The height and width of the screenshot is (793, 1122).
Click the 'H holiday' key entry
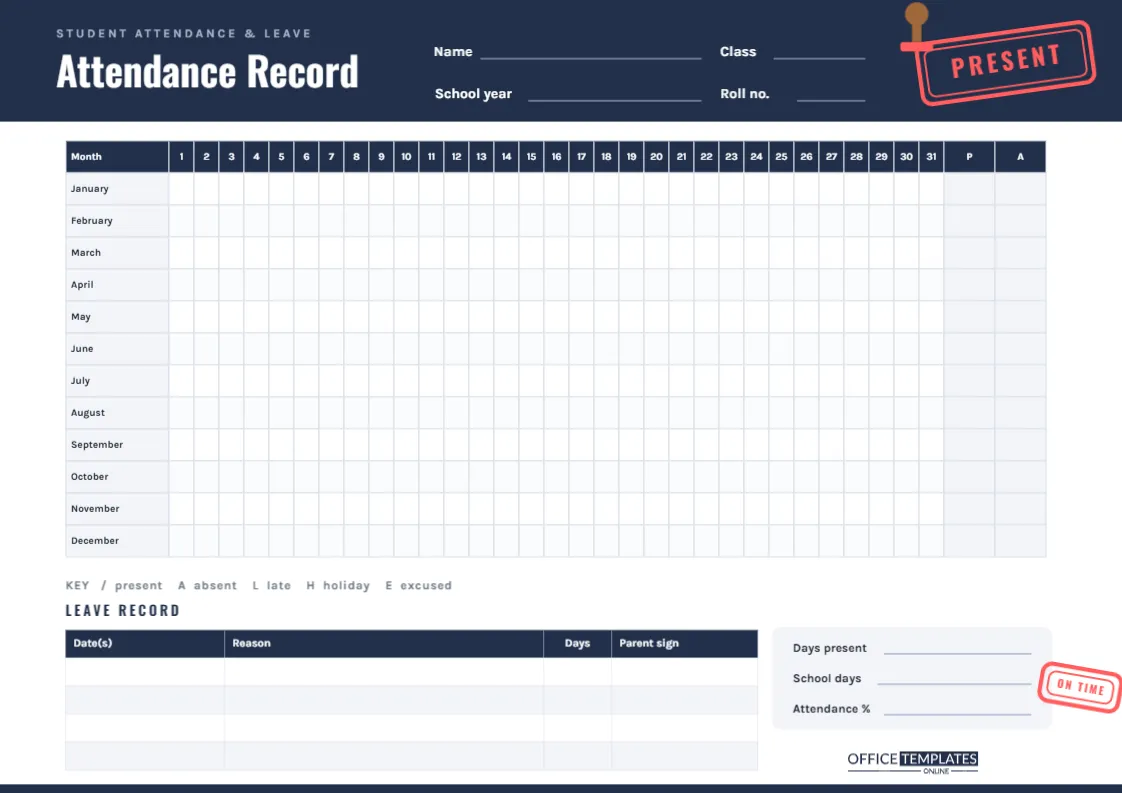tap(338, 585)
